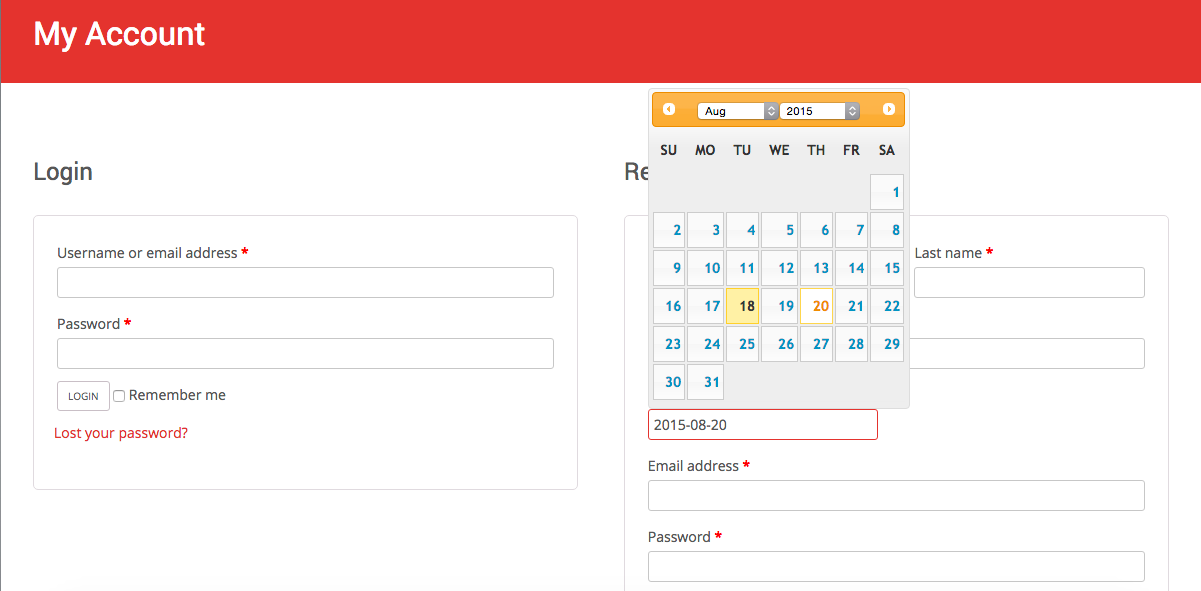
Task: Open the Lost your password link
Action: pos(121,433)
